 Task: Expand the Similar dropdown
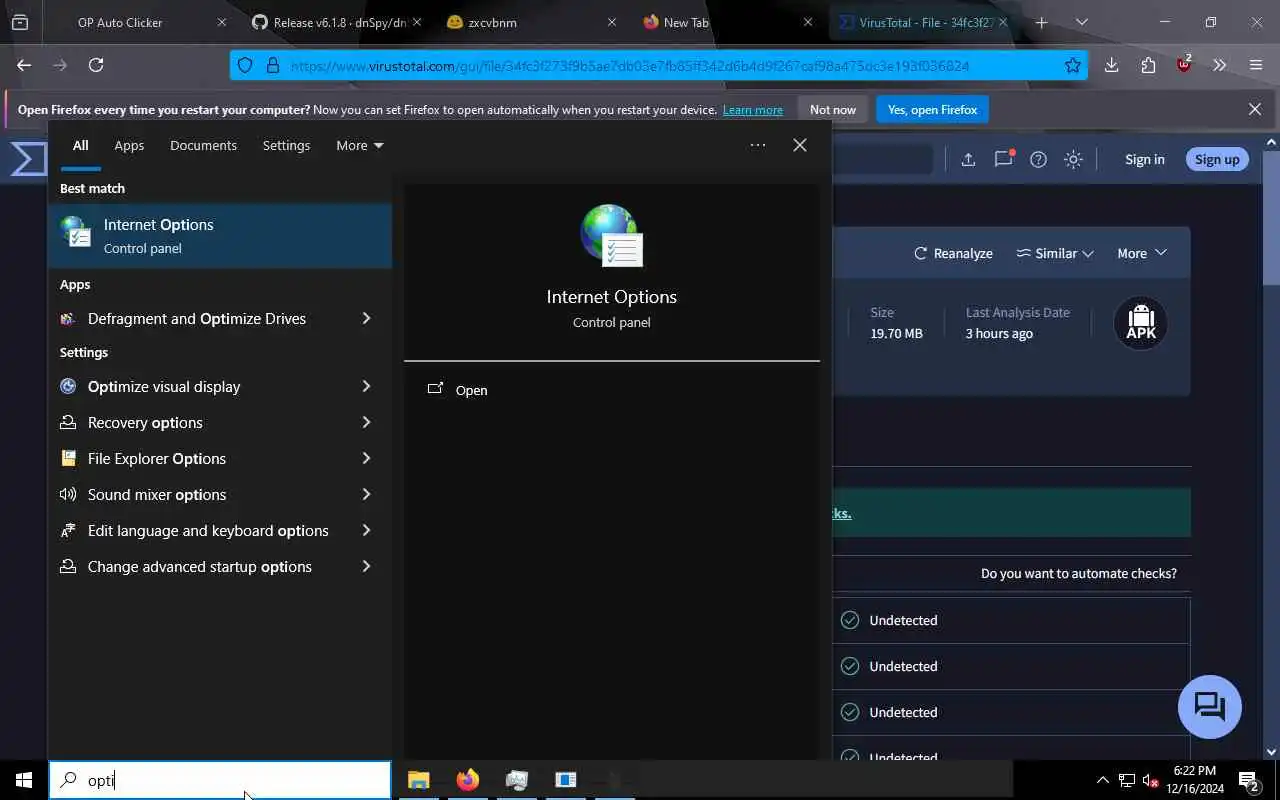pos(1055,253)
